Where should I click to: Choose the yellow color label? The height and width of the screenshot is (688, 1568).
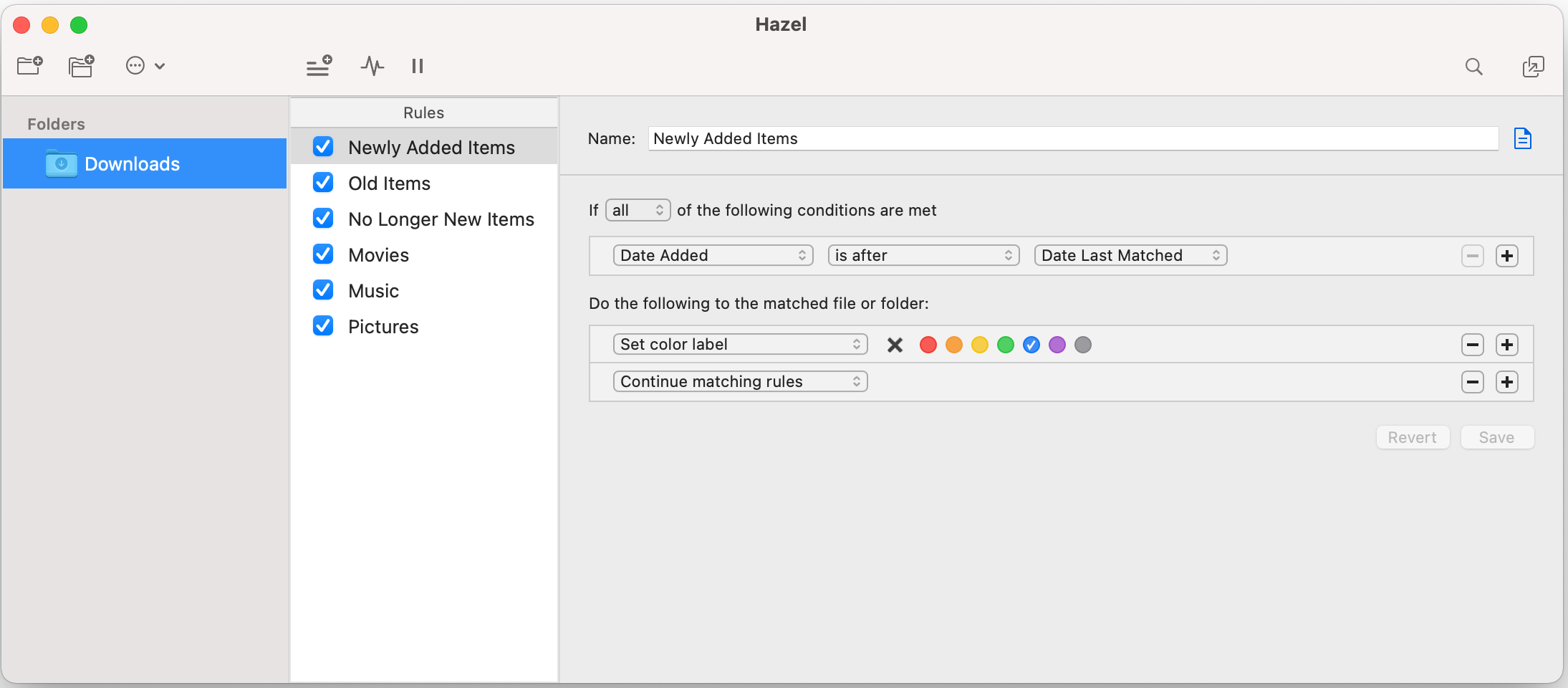[x=980, y=345]
